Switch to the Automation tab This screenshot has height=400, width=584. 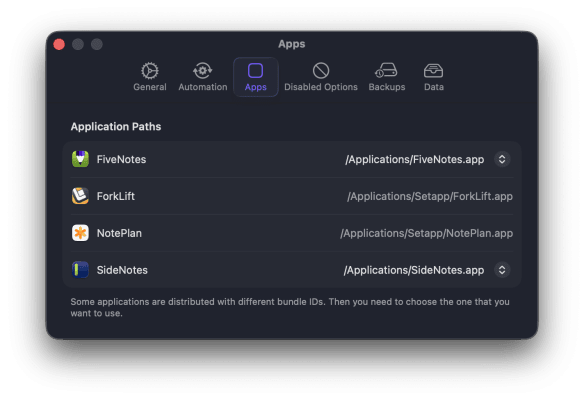(203, 77)
